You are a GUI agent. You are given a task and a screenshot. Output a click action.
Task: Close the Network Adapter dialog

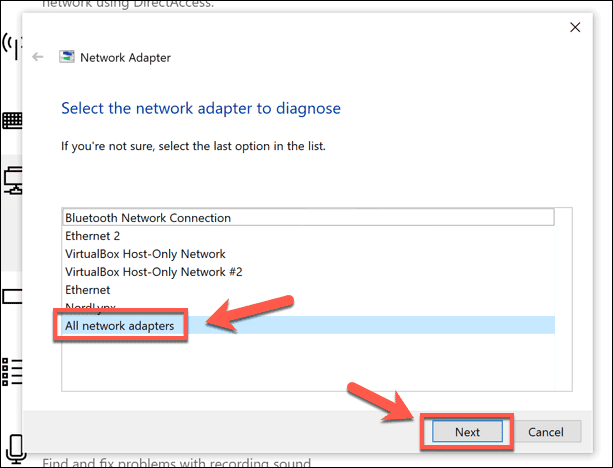tap(575, 27)
